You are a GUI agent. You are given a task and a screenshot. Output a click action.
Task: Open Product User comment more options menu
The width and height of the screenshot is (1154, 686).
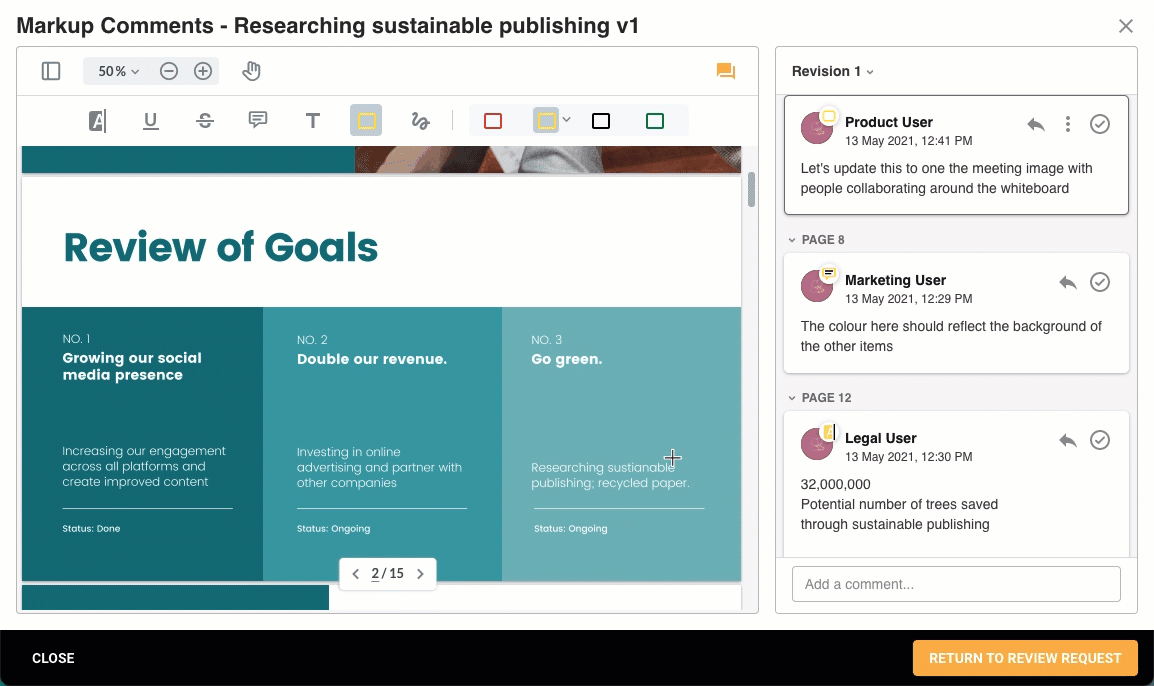click(x=1068, y=124)
